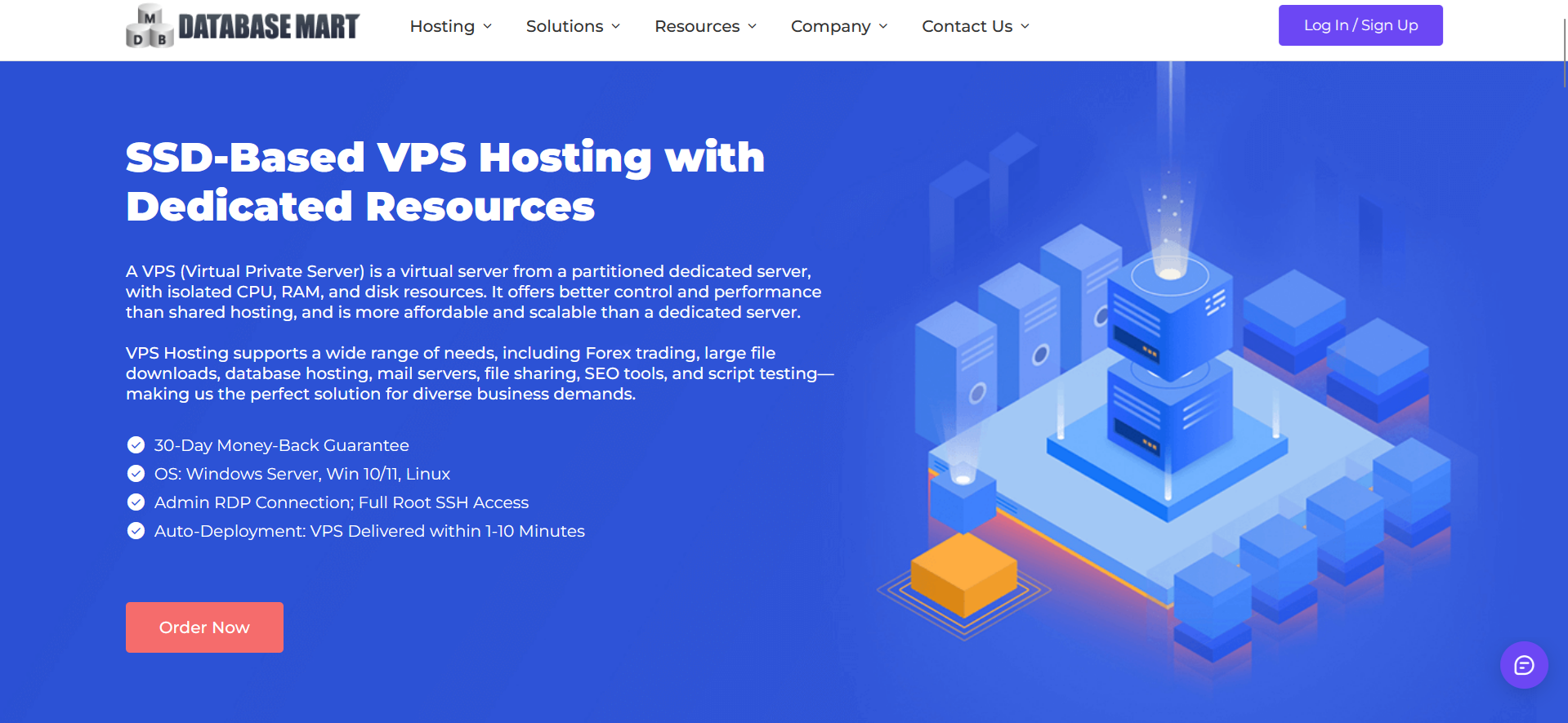Expand the Resources menu chevron
The width and height of the screenshot is (1568, 723).
pyautogui.click(x=753, y=26)
